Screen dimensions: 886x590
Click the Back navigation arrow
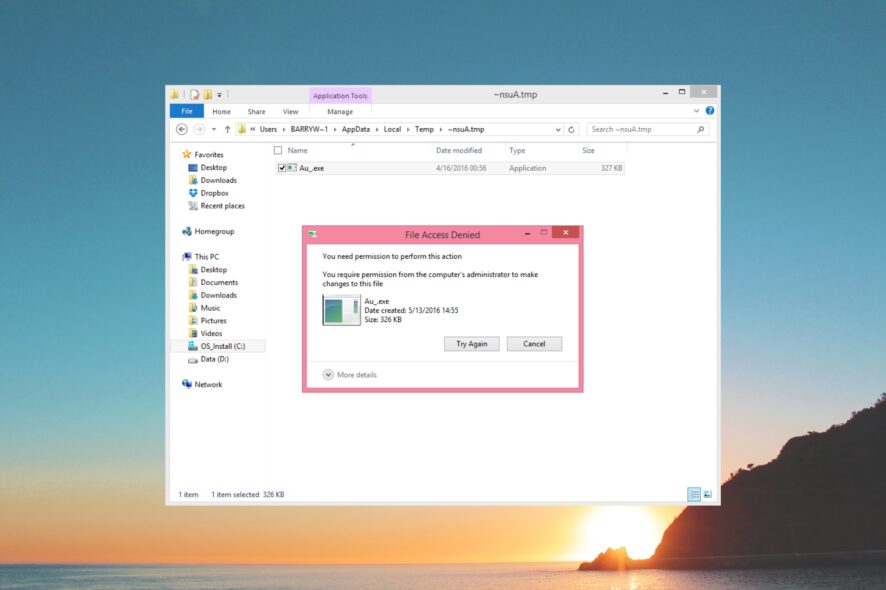coord(182,129)
